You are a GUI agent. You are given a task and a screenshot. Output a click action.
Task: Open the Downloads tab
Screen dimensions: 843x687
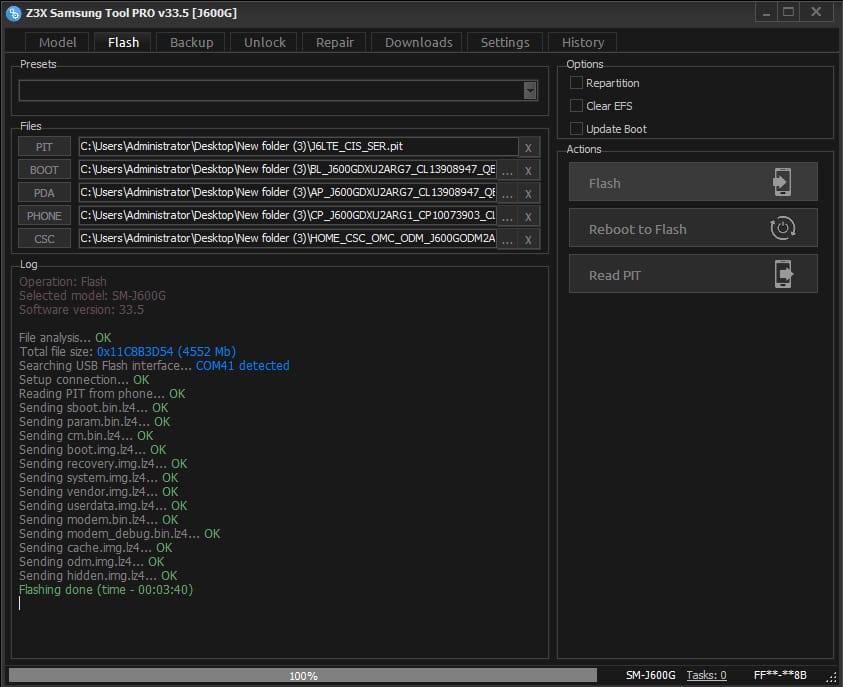tap(418, 42)
